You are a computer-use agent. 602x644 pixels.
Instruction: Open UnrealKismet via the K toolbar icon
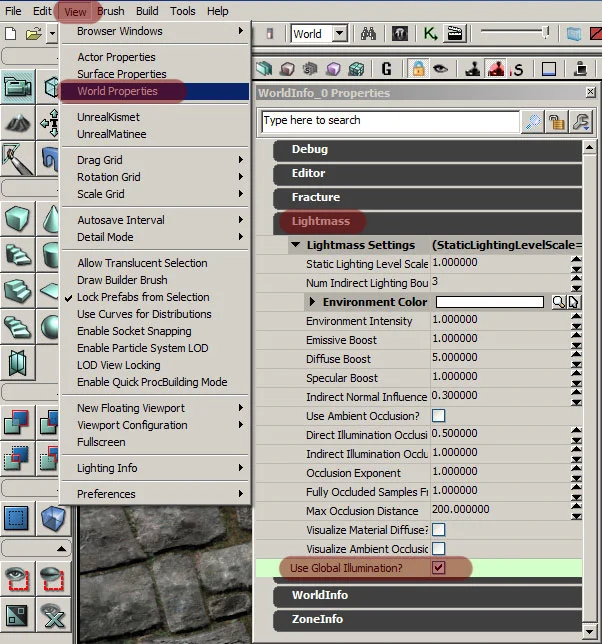pyautogui.click(x=430, y=34)
